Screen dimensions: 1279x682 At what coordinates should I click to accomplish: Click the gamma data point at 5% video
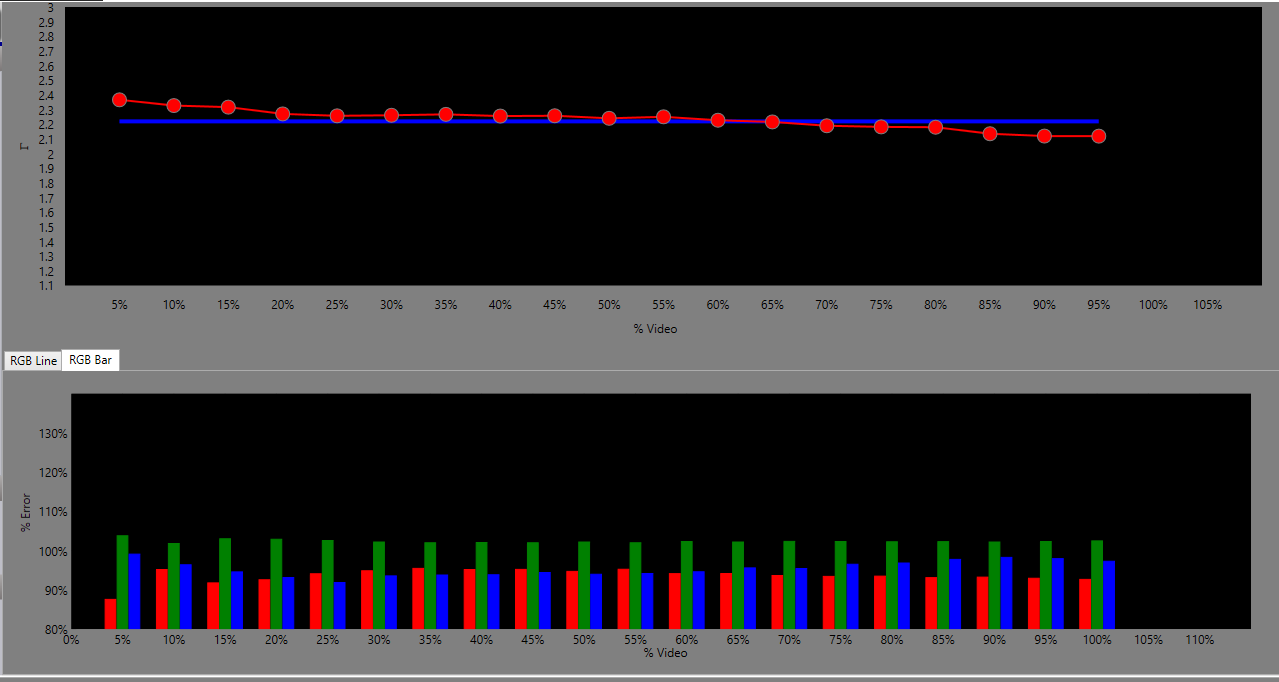119,100
